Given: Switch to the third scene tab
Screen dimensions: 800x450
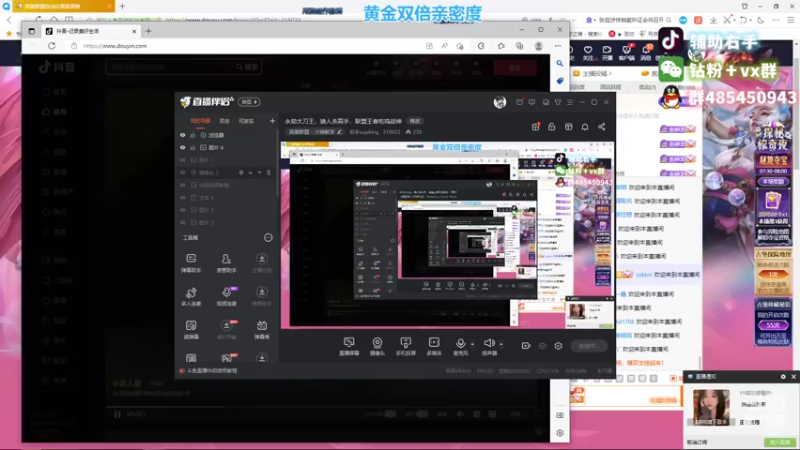Looking at the screenshot, I should (246, 121).
